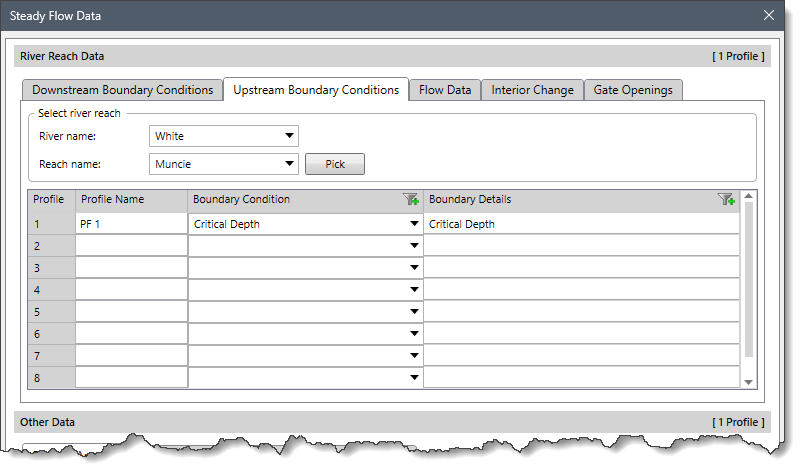The height and width of the screenshot is (466, 800).
Task: Click the Boundary Details column filter icon
Action: point(727,200)
